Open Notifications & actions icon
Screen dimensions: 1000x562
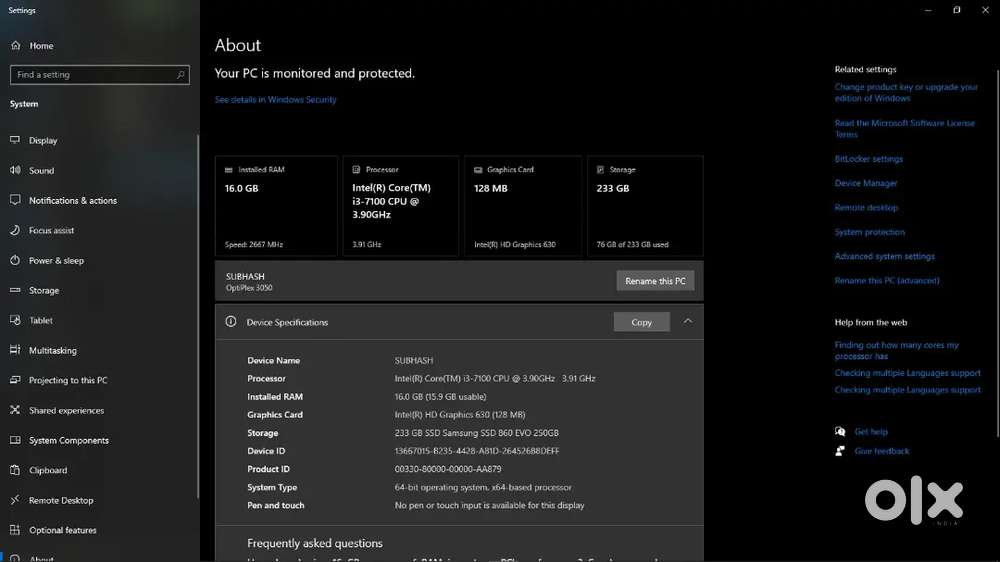coord(15,200)
